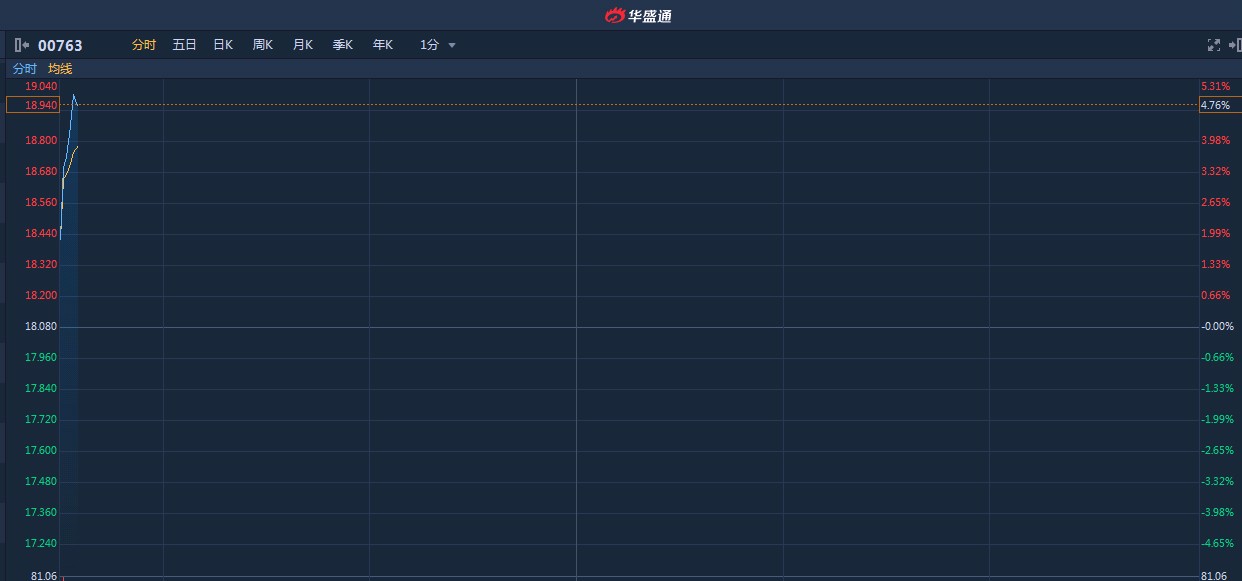The width and height of the screenshot is (1242, 581).
Task: Click the peak of the intraday price line
Action: (x=73, y=96)
